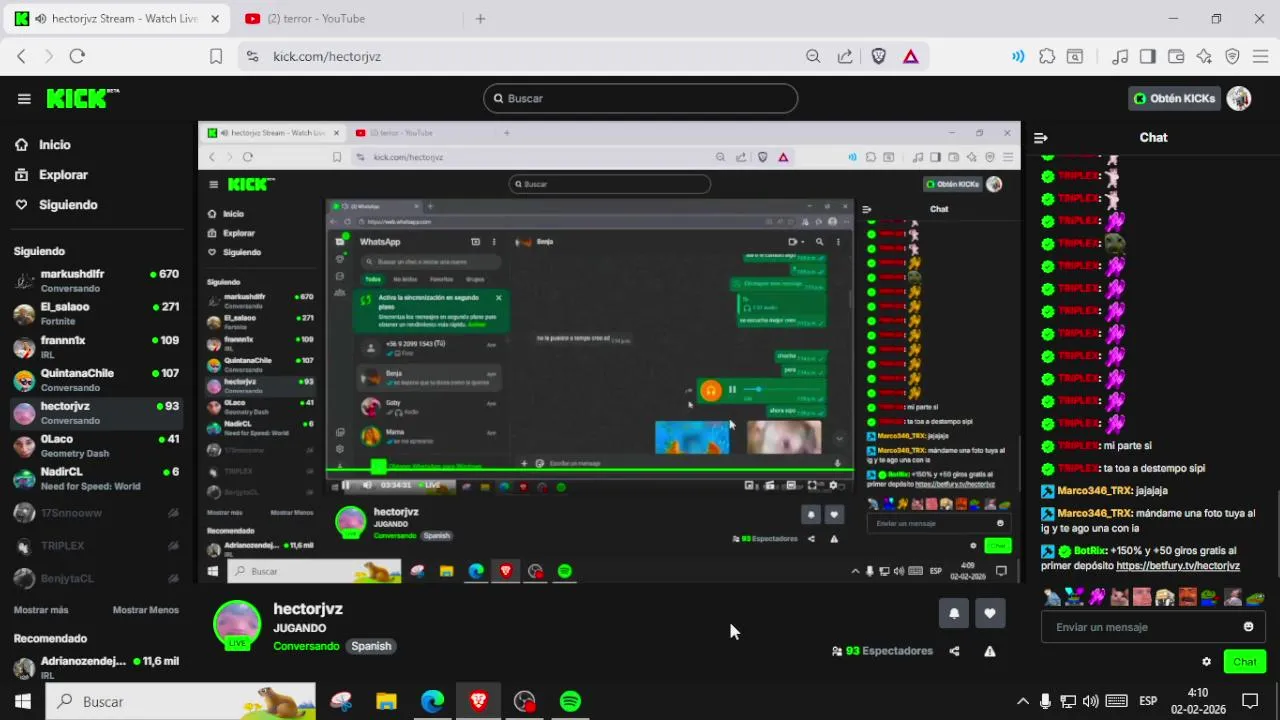Share the hectorjvz stream
The width and height of the screenshot is (1280, 720).
pos(954,651)
